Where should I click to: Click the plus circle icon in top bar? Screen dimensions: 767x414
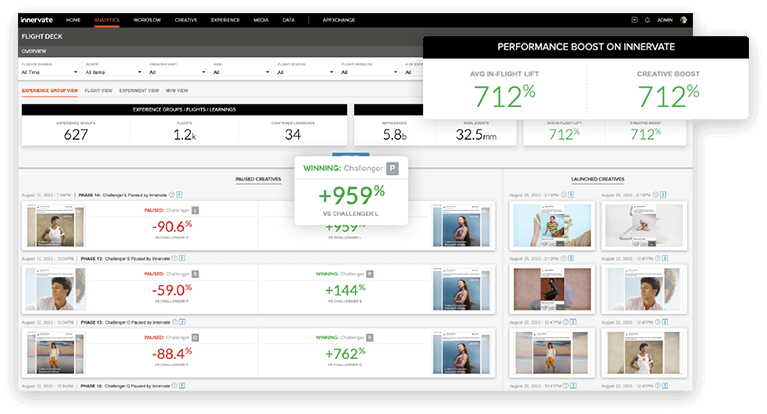tap(634, 19)
